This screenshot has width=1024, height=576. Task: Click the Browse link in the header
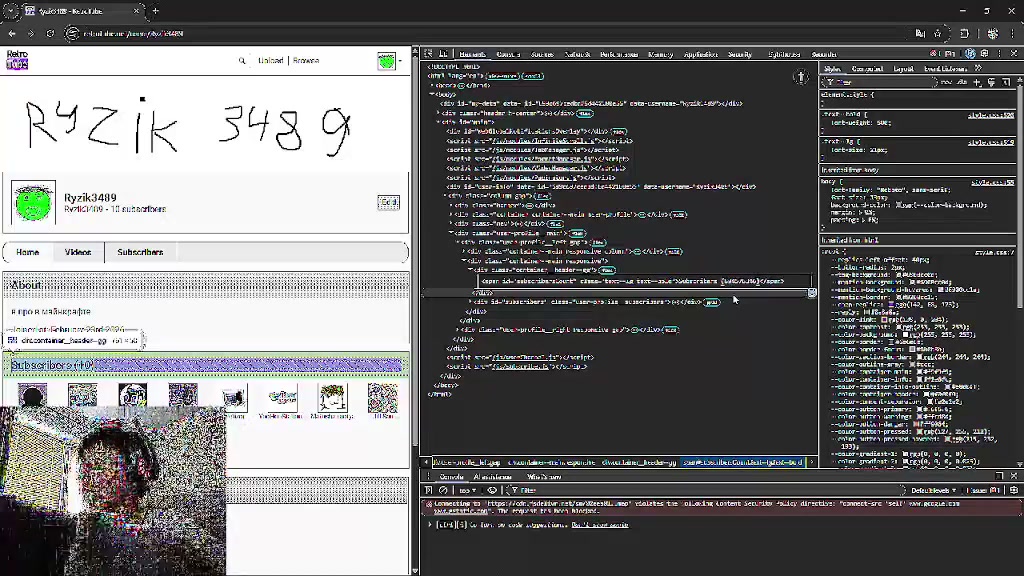(x=306, y=61)
